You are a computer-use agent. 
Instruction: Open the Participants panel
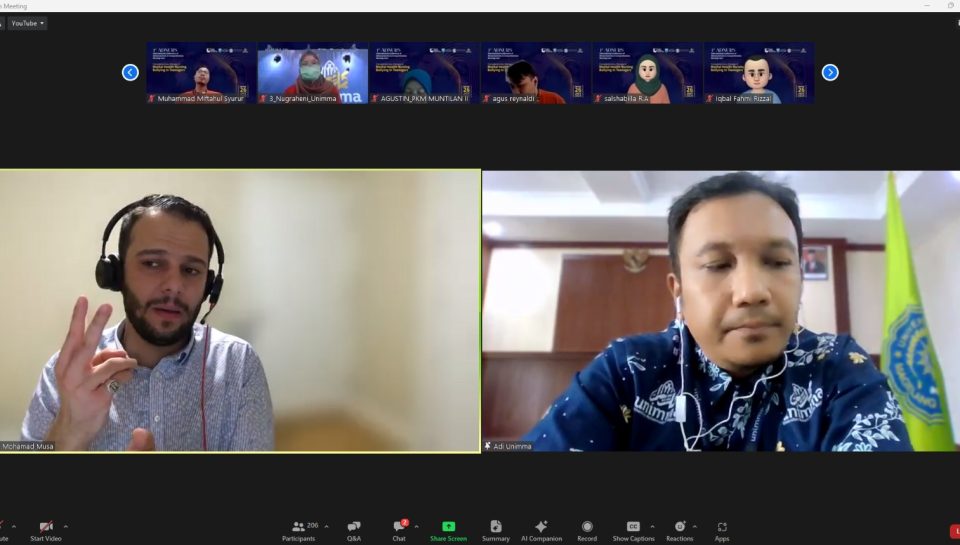298,530
